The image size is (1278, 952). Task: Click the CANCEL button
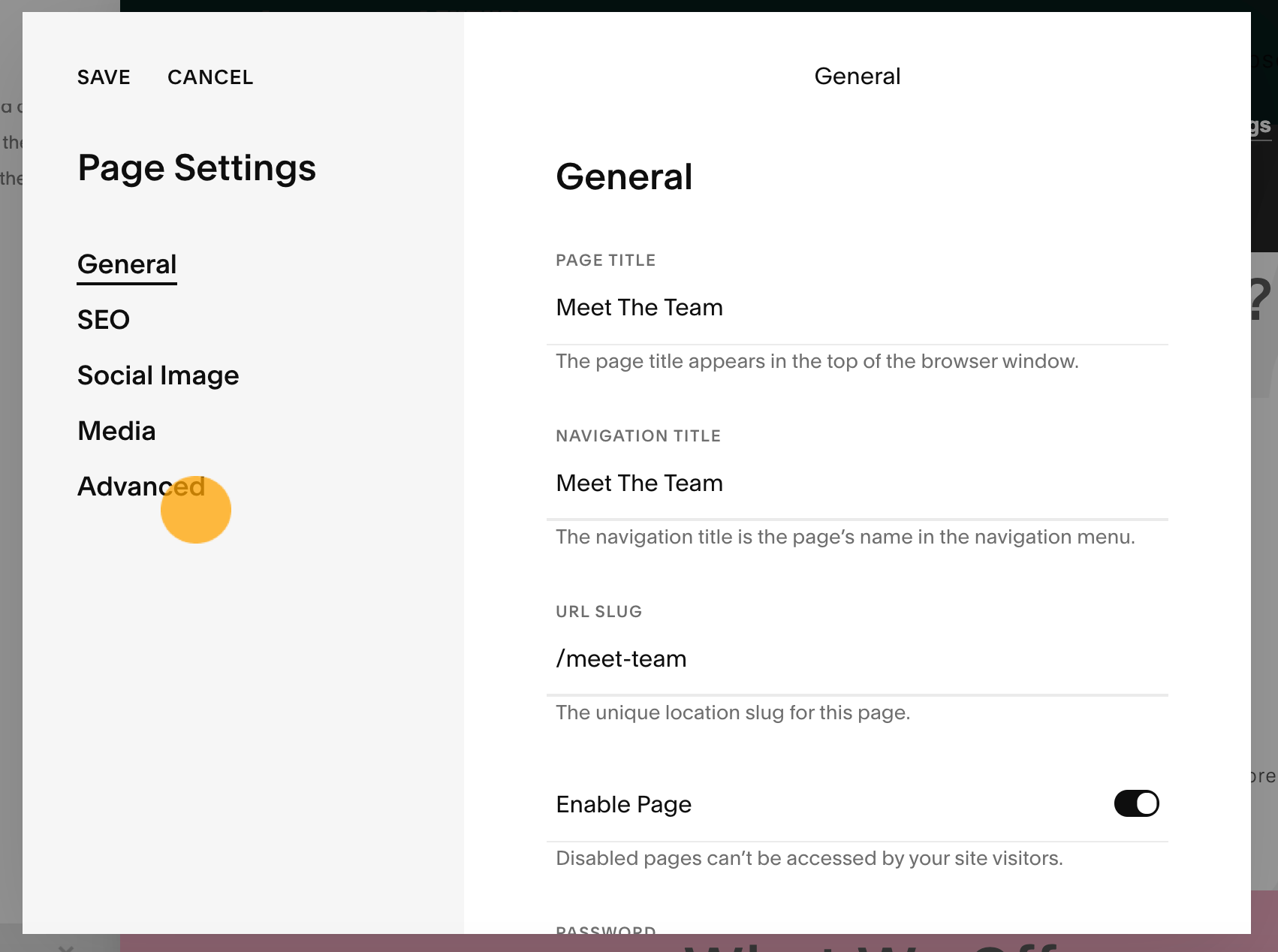coord(210,77)
